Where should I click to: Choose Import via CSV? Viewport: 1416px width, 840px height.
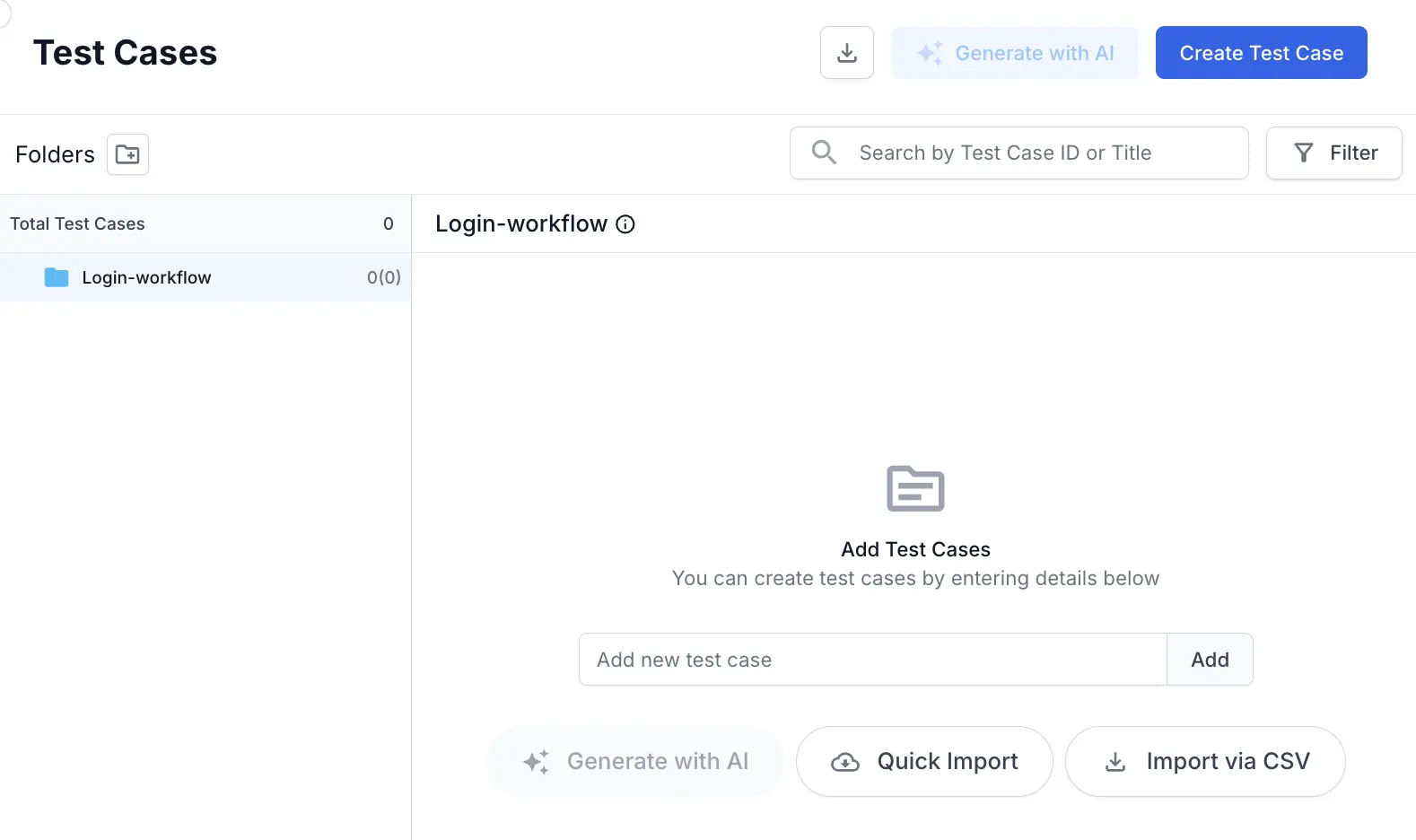point(1205,761)
